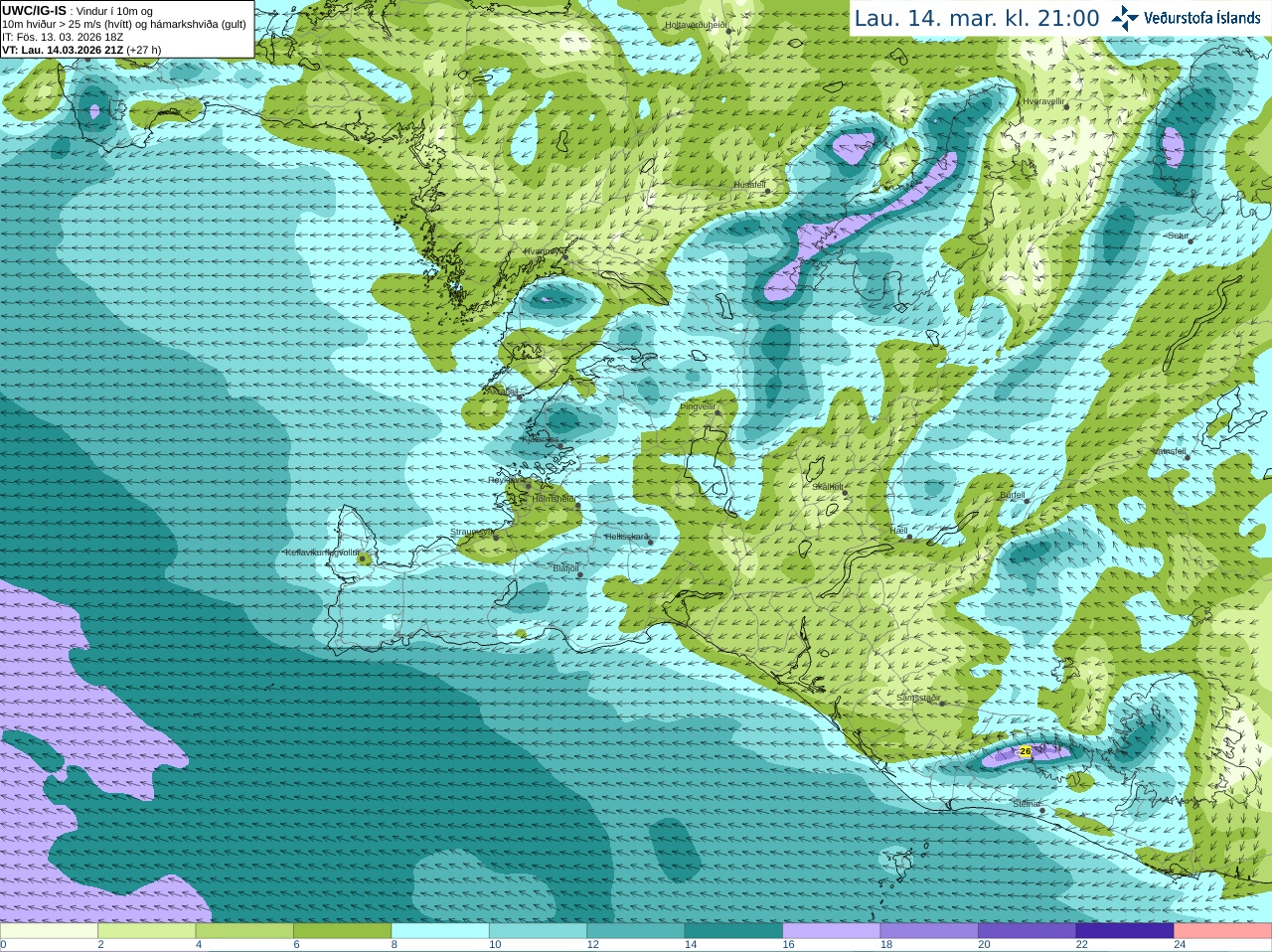Select the 20–22 m/s violet legend swatch
Screen dimensions: 1272x952
[1028, 931]
